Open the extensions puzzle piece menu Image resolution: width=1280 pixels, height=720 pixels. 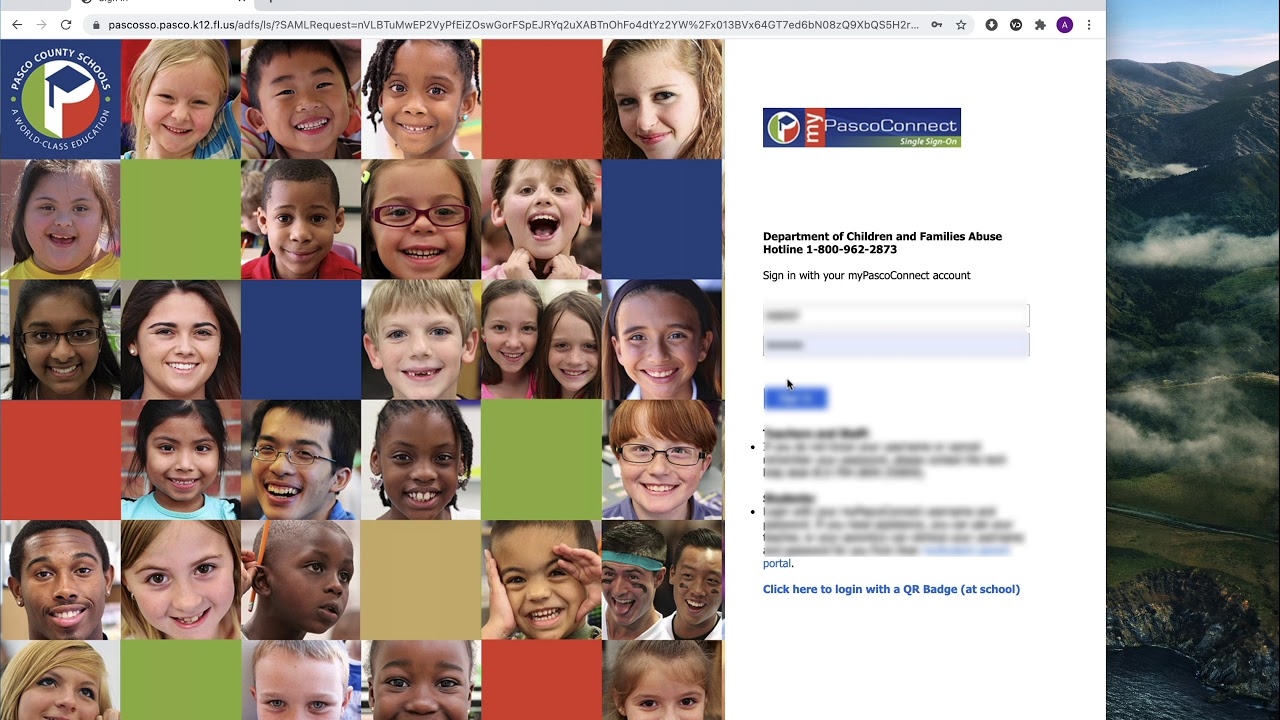click(x=1040, y=25)
